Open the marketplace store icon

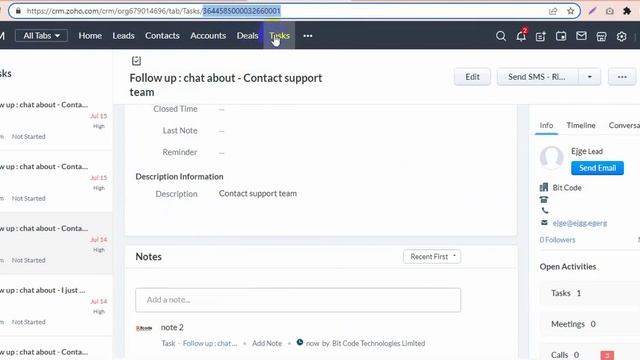click(601, 36)
